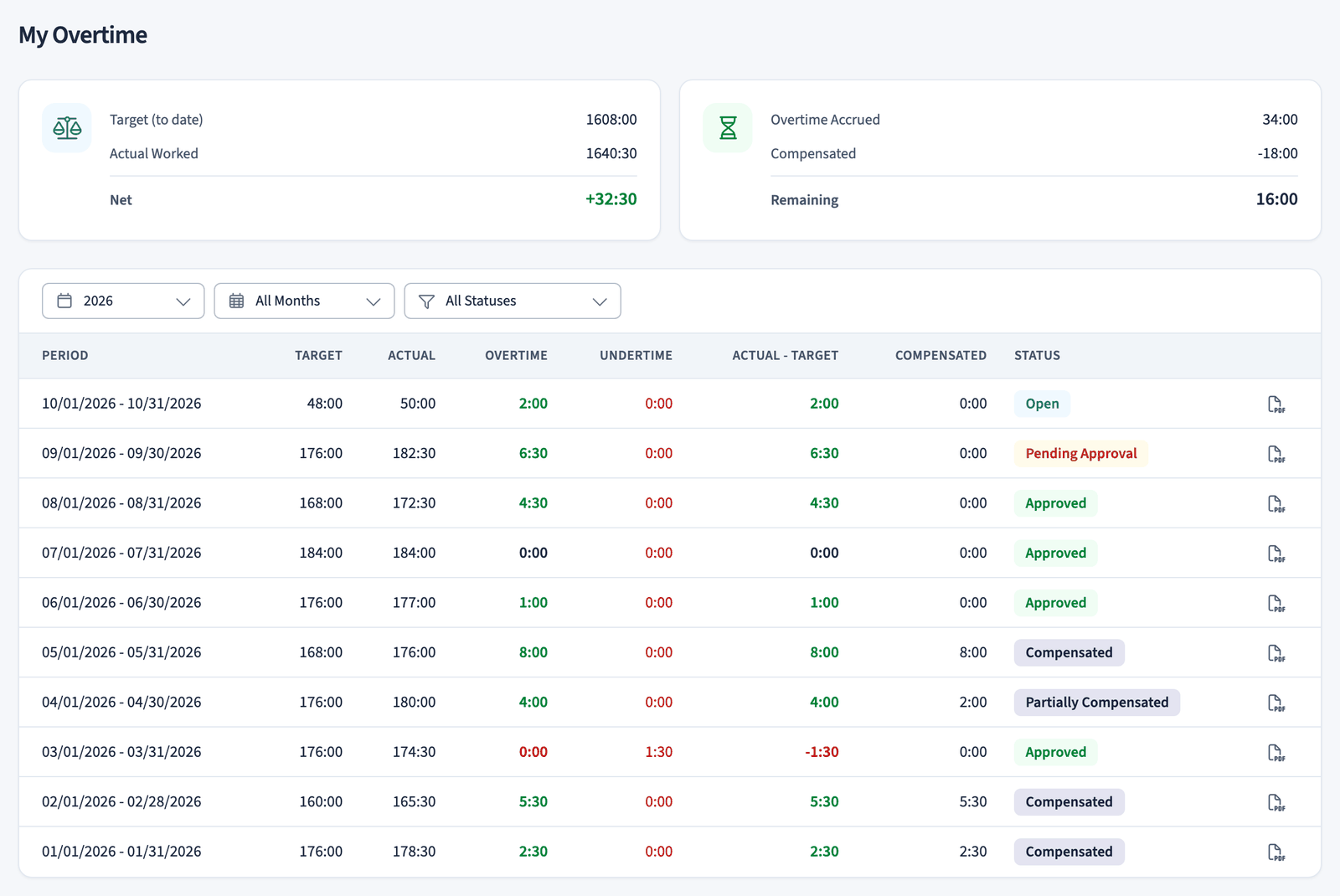Viewport: 1340px width, 896px height.
Task: Export August 2026 period as PDF
Action: [1276, 503]
